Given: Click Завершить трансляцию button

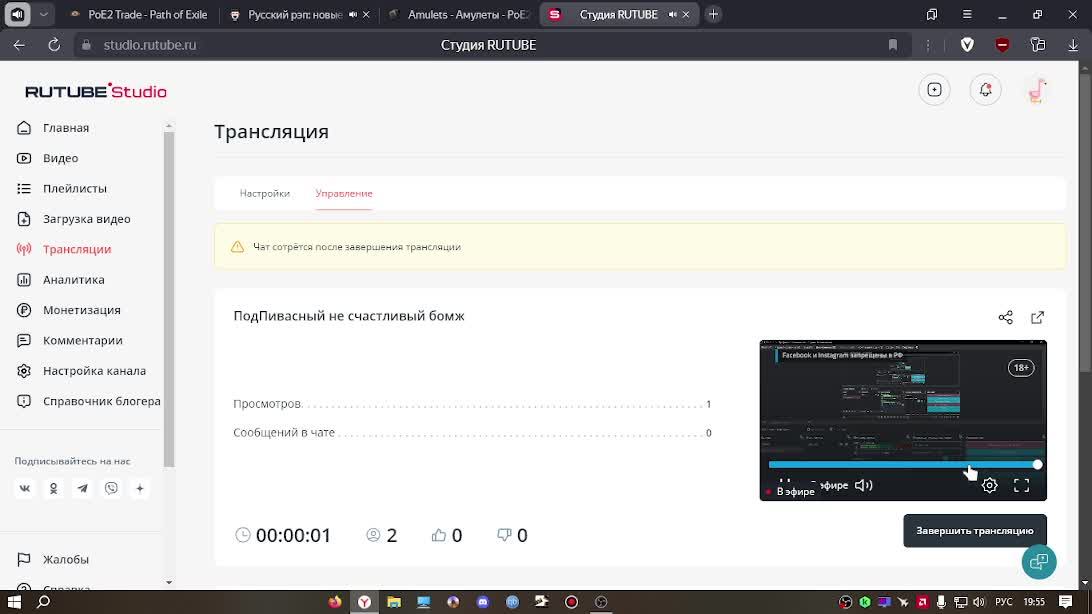Looking at the screenshot, I should coord(975,531).
